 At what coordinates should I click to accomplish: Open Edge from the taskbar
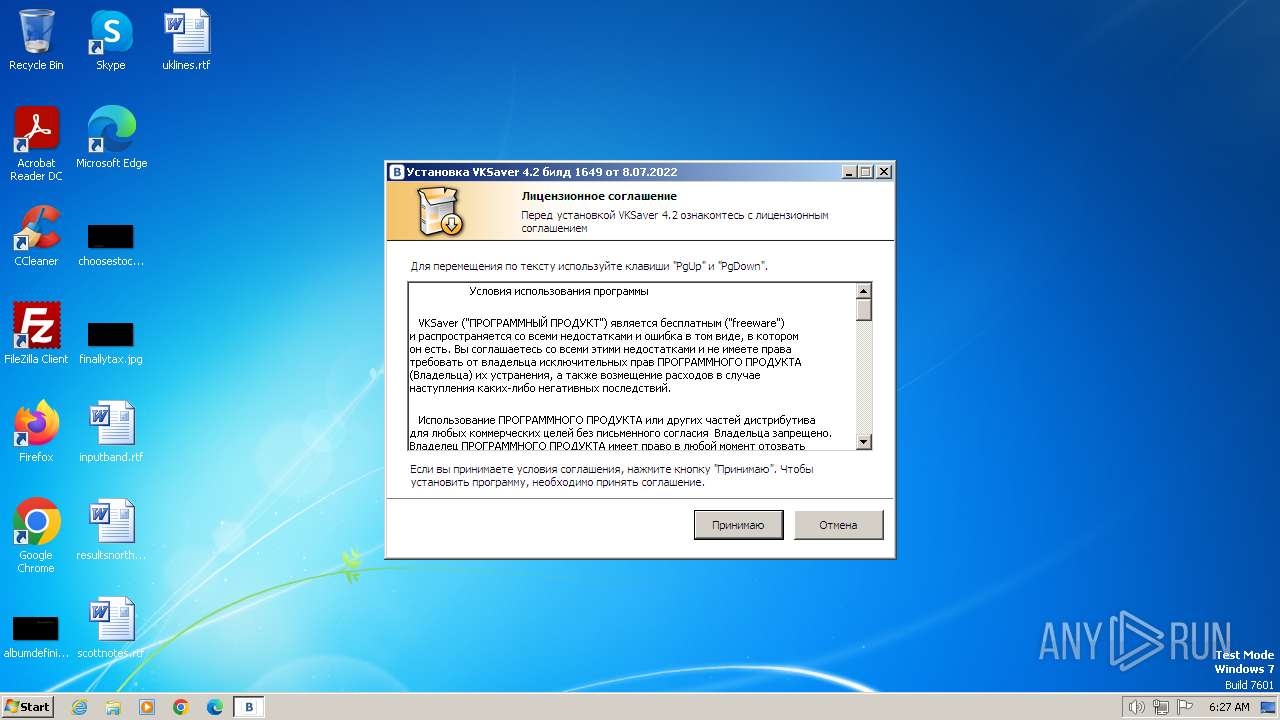(x=215, y=707)
